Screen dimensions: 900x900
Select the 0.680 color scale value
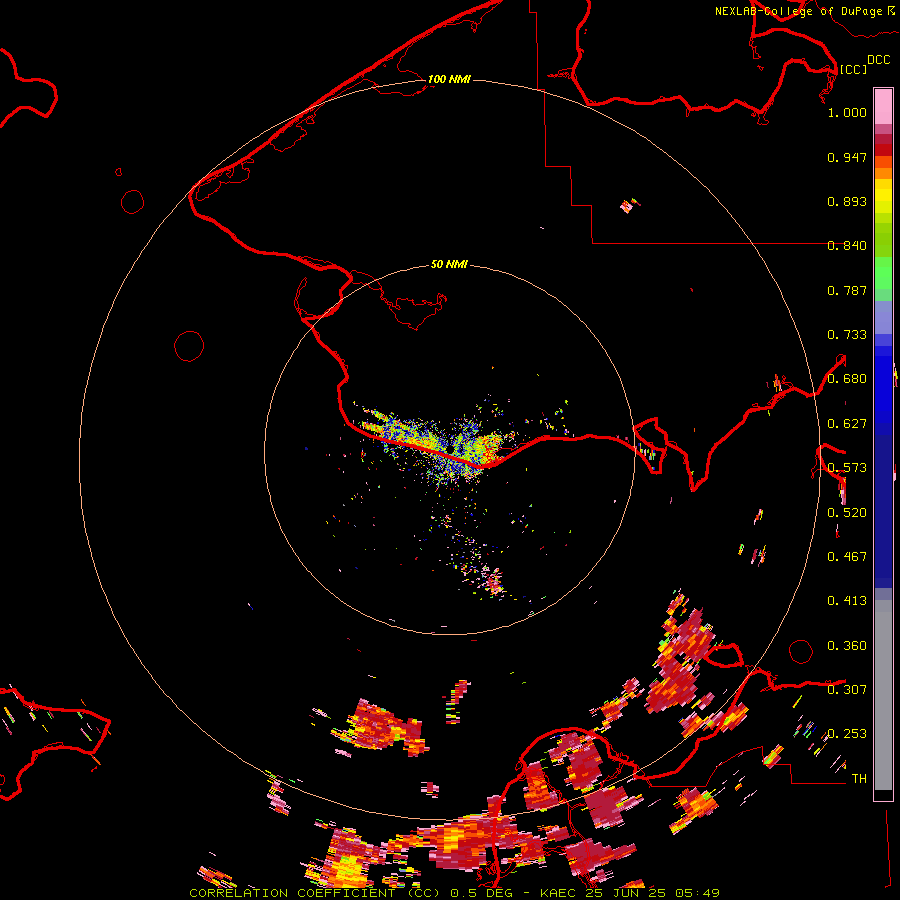tap(847, 379)
